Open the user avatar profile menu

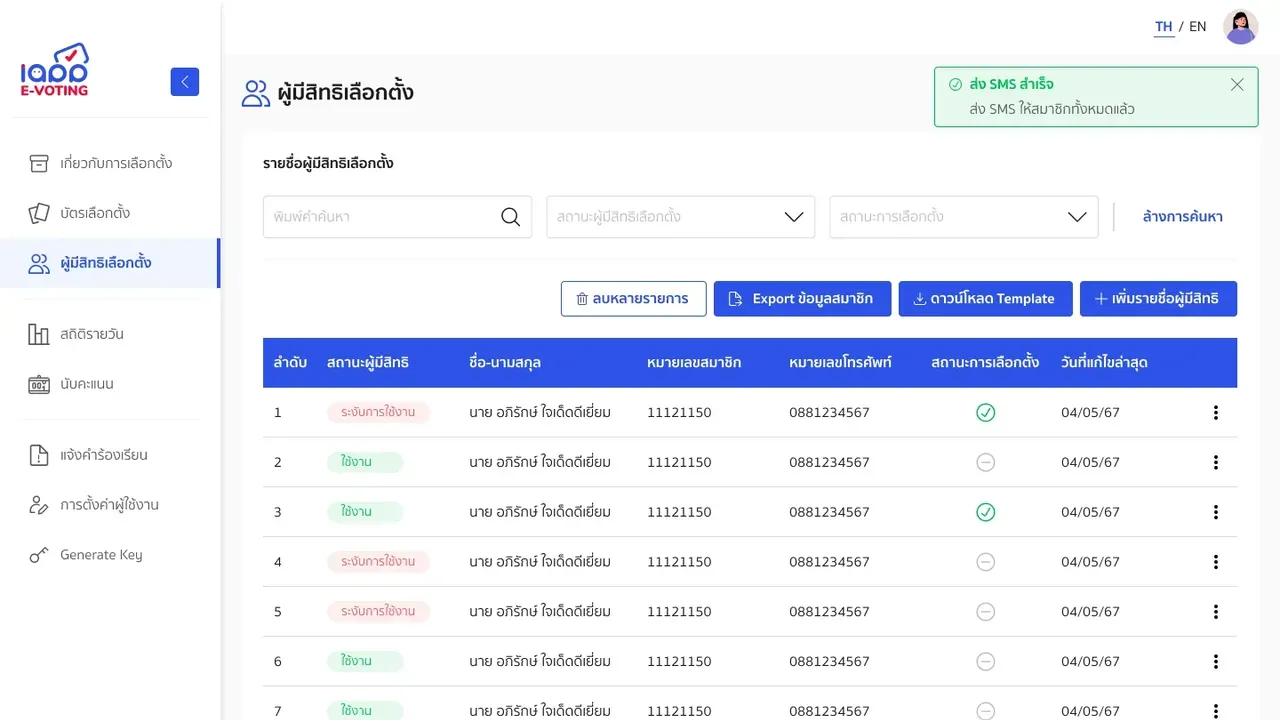(1241, 27)
